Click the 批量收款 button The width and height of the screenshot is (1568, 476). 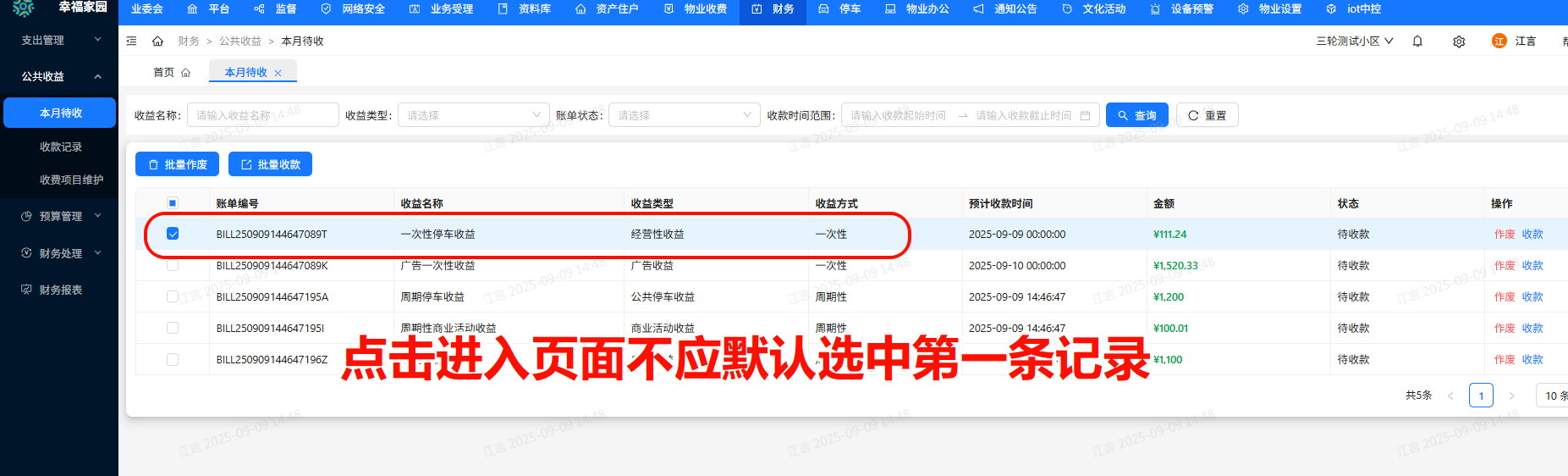coord(270,164)
